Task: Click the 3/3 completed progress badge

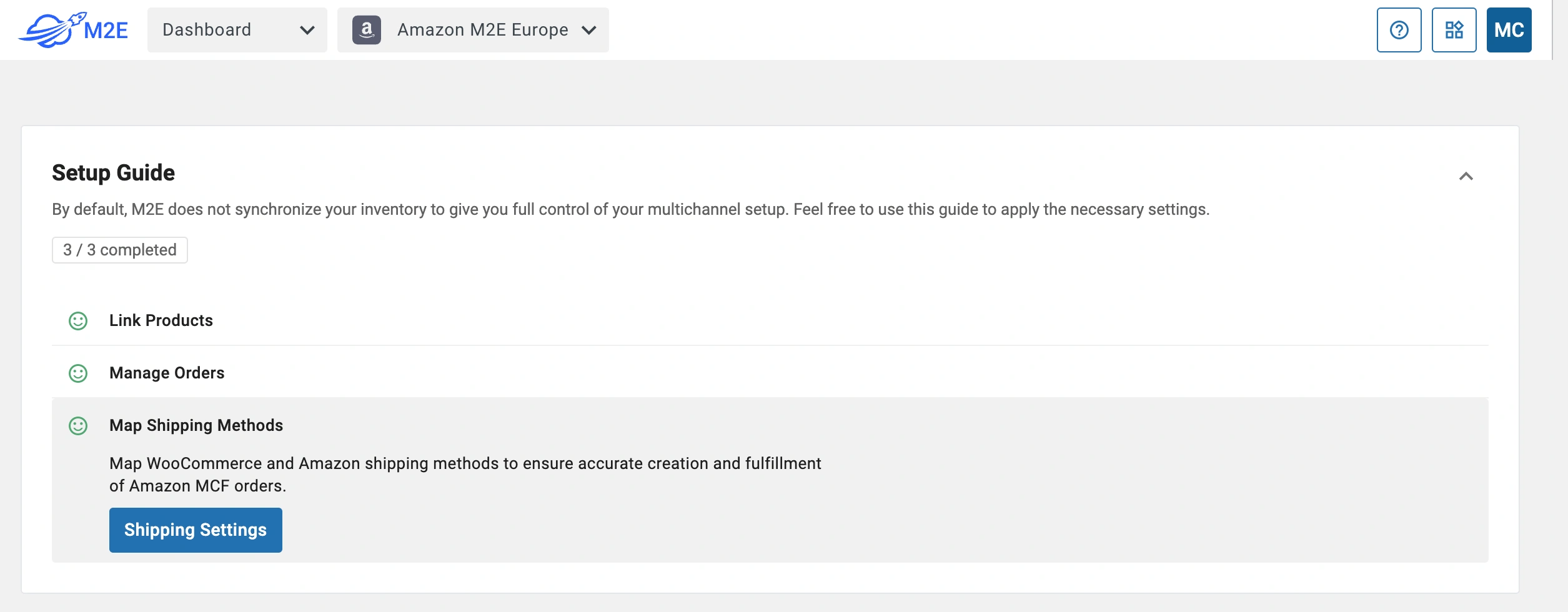Action: click(119, 249)
